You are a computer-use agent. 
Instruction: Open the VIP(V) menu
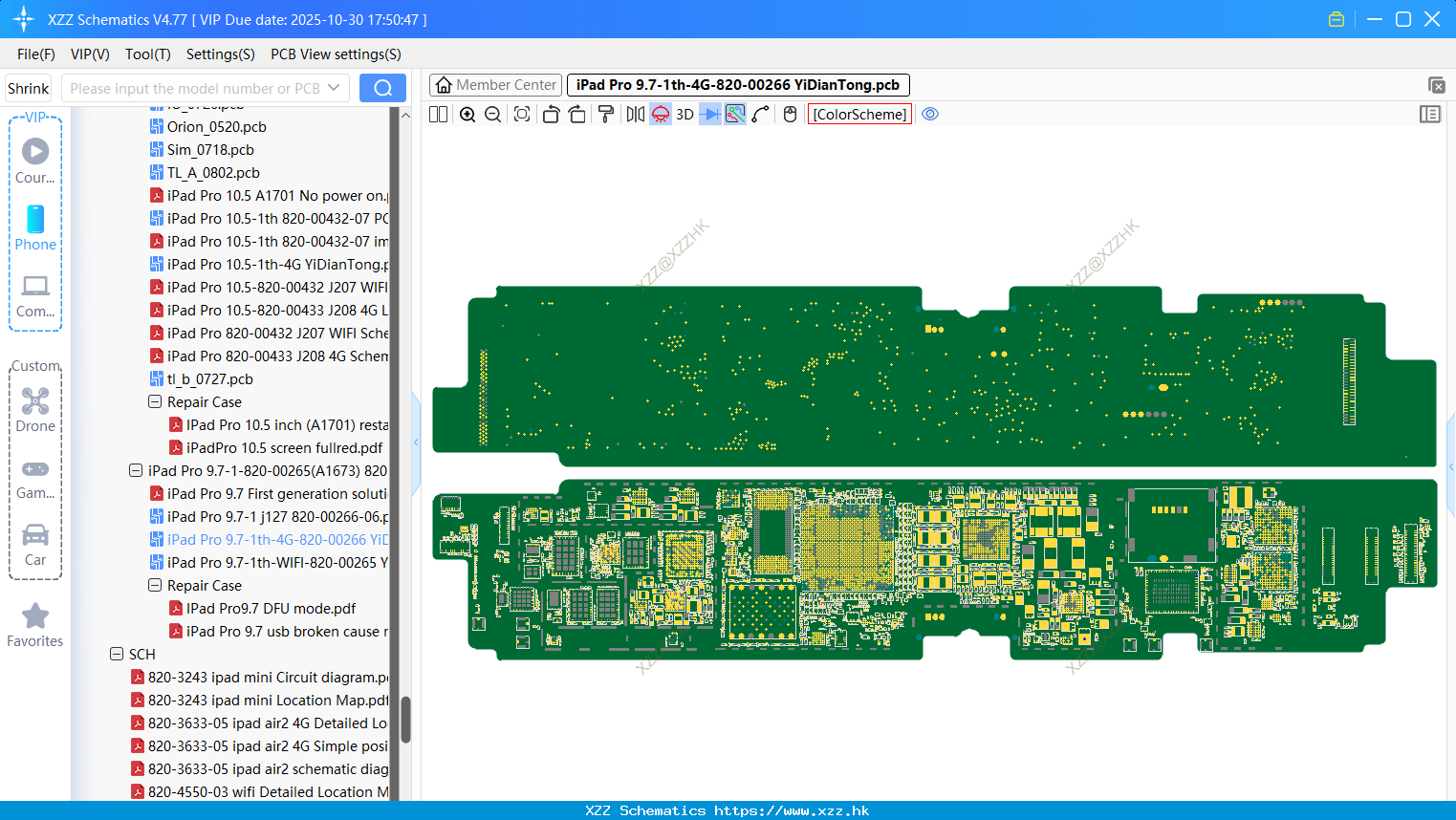click(x=90, y=54)
